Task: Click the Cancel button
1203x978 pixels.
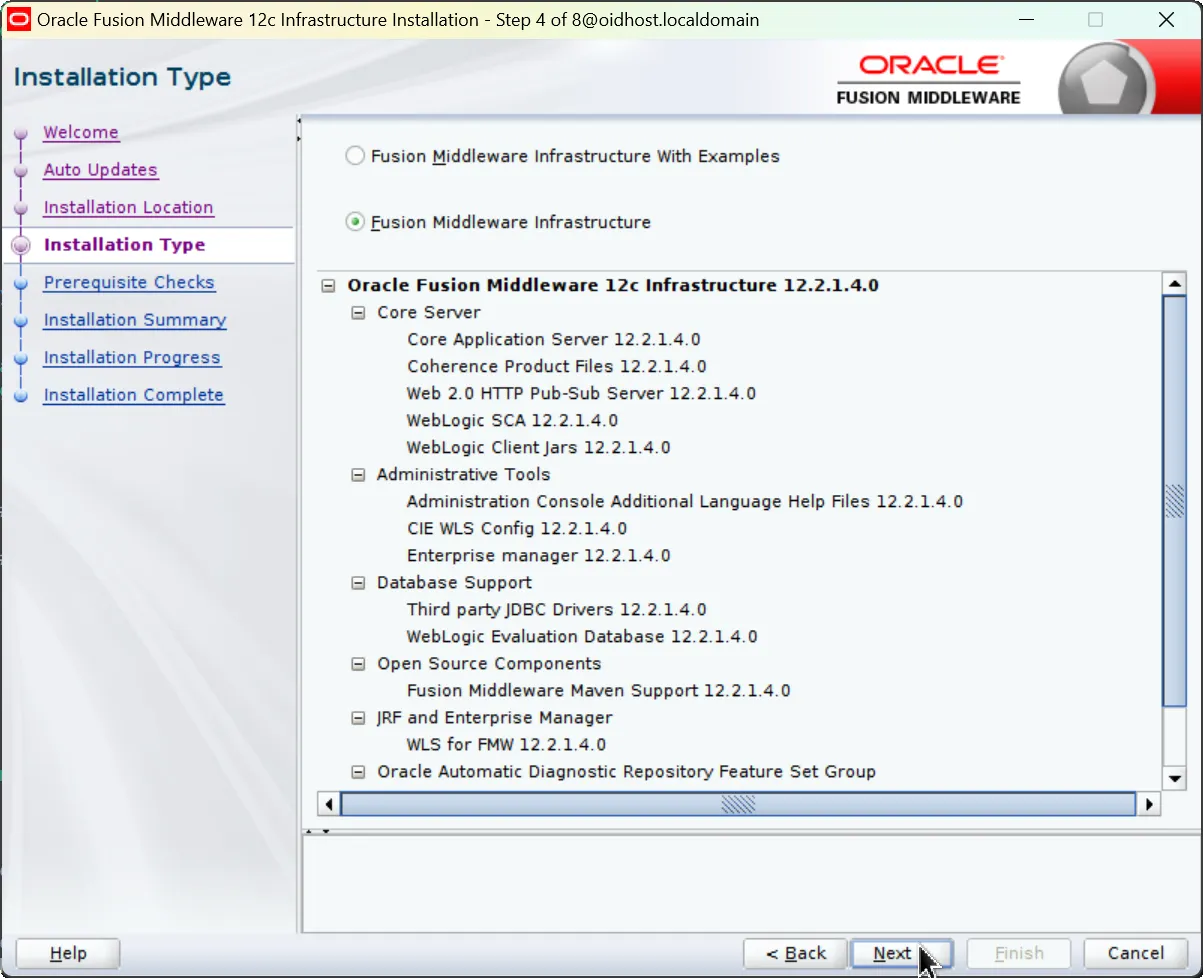Action: (1136, 953)
